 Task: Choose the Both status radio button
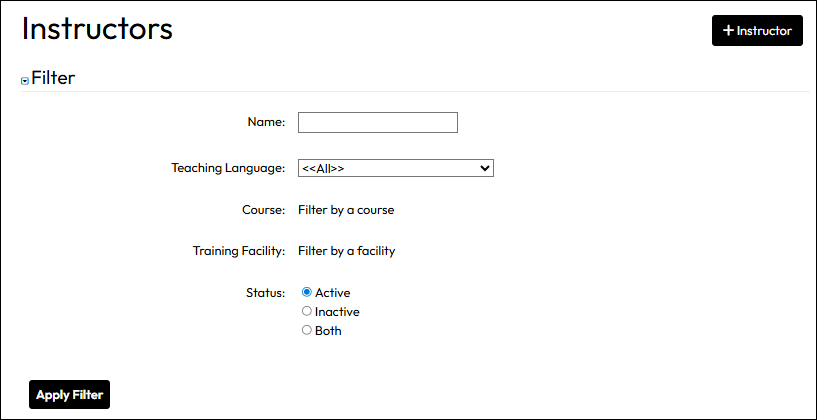point(307,330)
